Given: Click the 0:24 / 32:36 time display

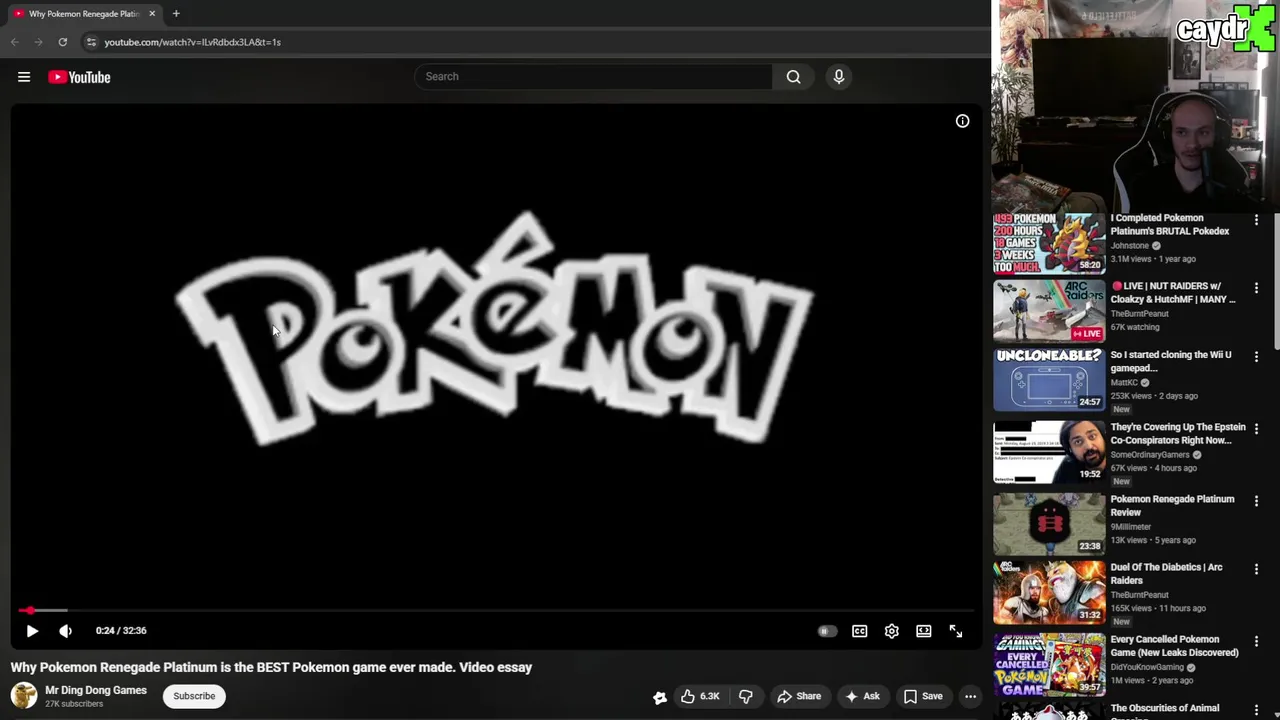Looking at the screenshot, I should (121, 631).
